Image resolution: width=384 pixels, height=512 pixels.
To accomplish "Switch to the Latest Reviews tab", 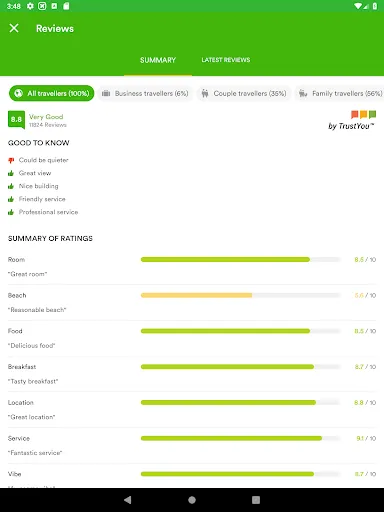I will pyautogui.click(x=226, y=60).
